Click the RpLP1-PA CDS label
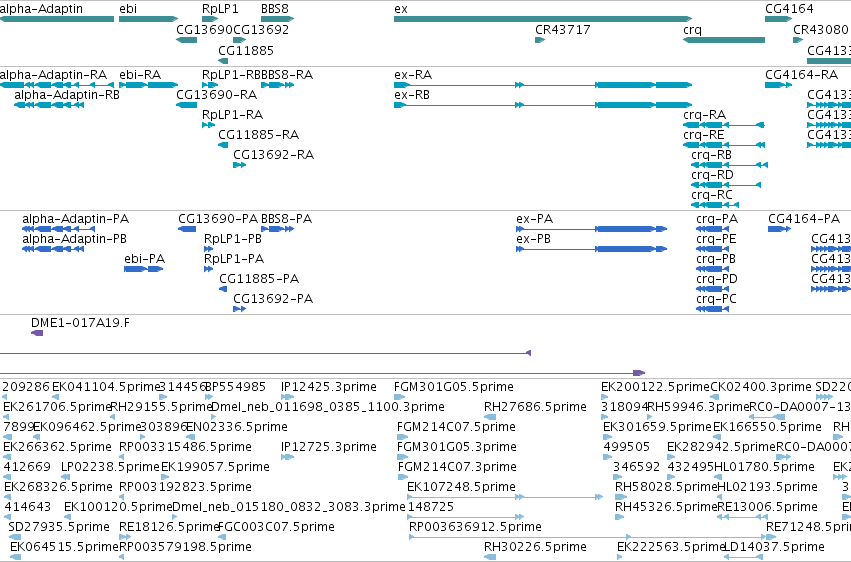Image resolution: width=851 pixels, height=562 pixels. (234, 259)
